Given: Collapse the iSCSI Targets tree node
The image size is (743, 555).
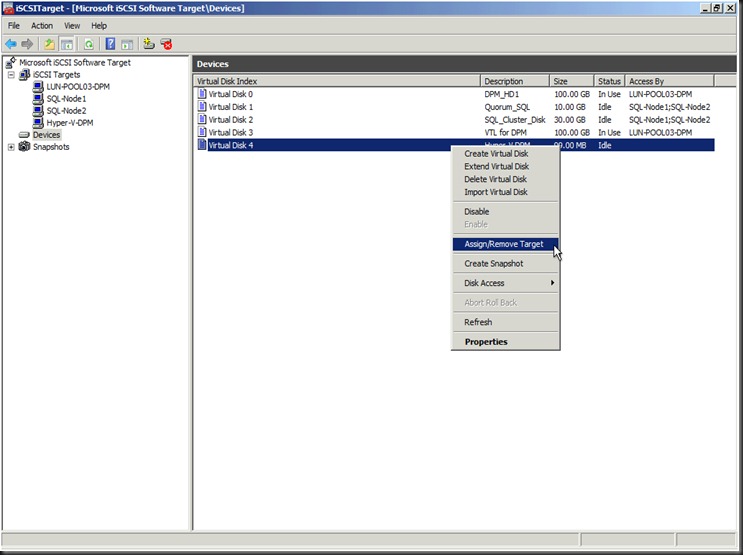Looking at the screenshot, I should point(11,75).
